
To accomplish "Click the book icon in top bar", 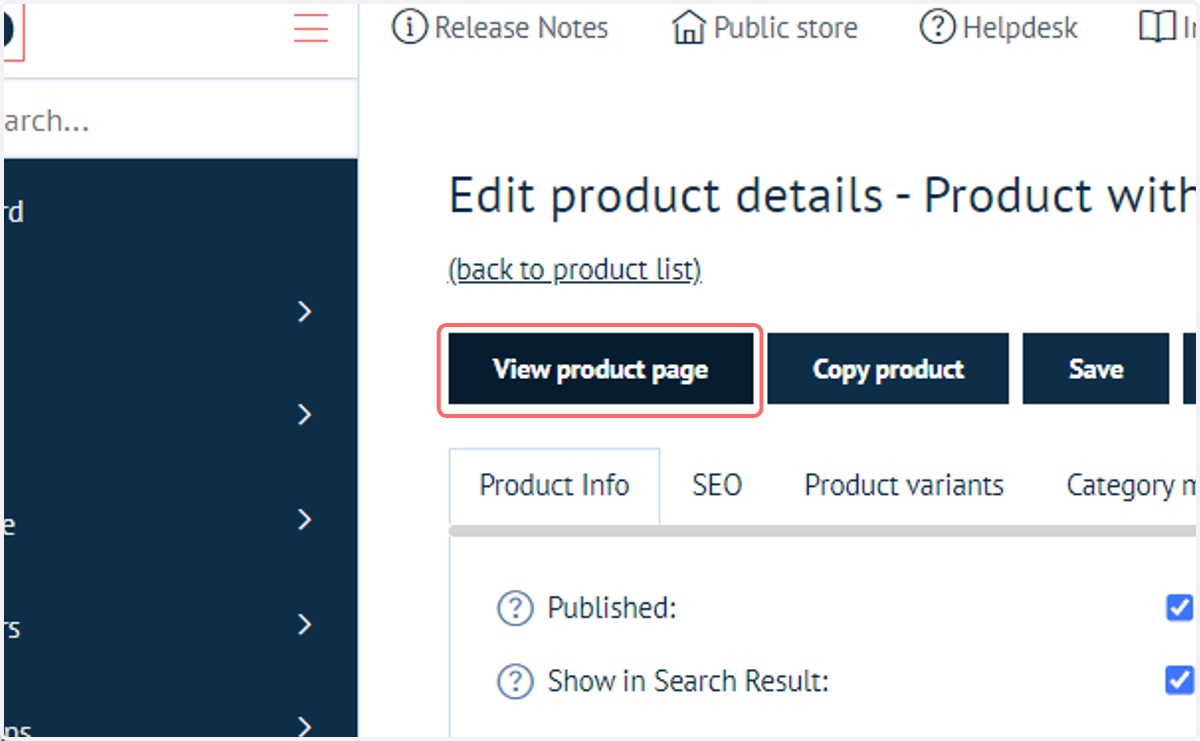I will pyautogui.click(x=1157, y=28).
